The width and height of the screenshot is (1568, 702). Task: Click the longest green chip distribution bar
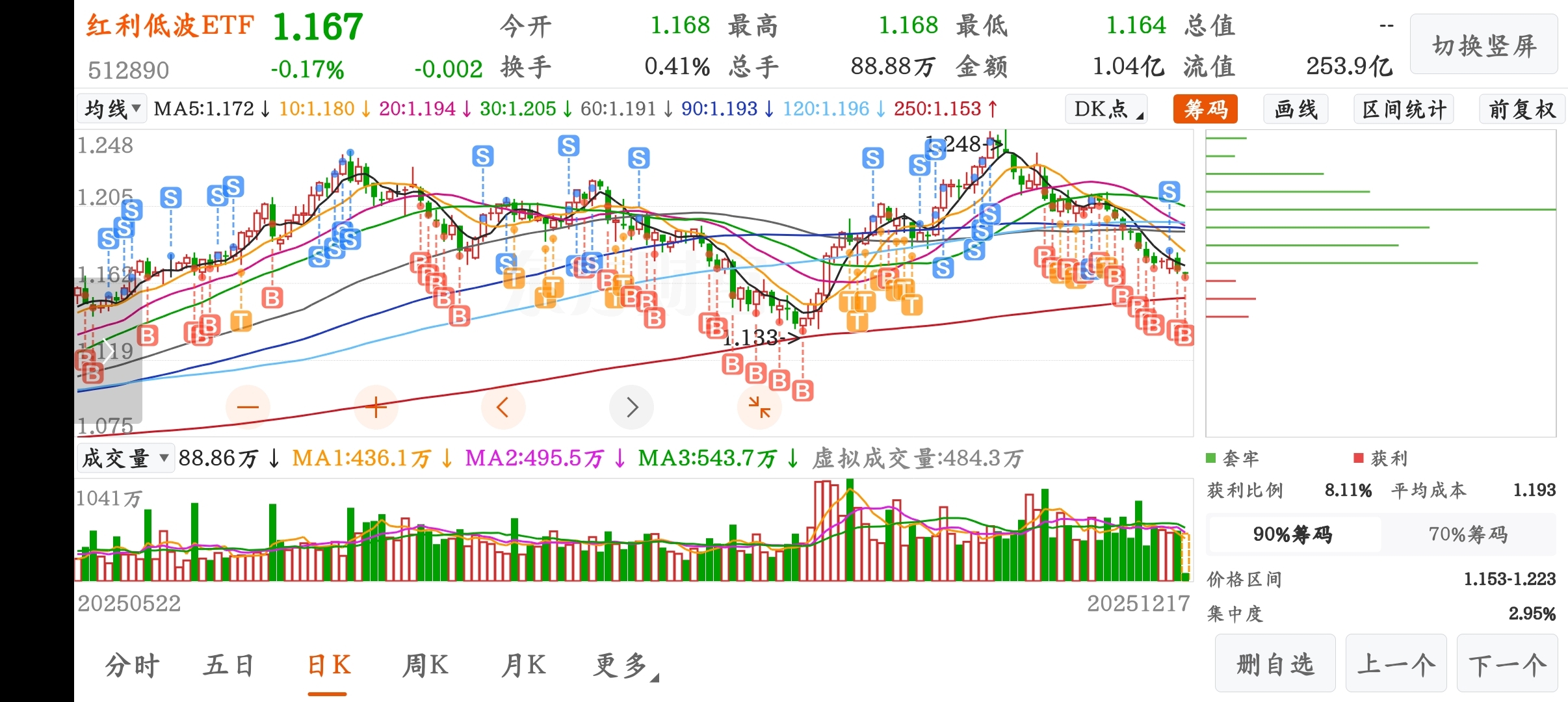pos(1379,209)
